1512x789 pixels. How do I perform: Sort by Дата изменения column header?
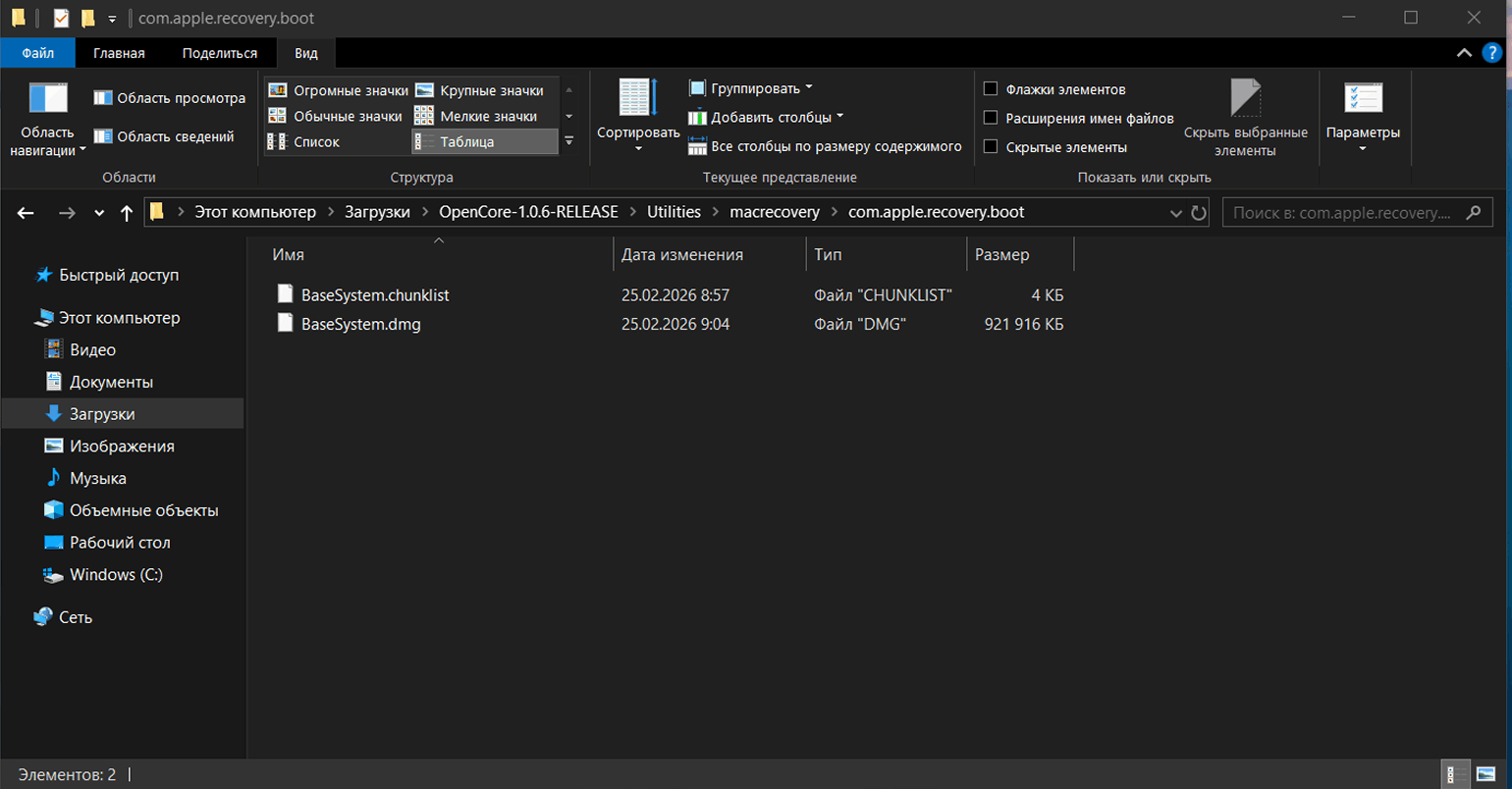(x=709, y=254)
